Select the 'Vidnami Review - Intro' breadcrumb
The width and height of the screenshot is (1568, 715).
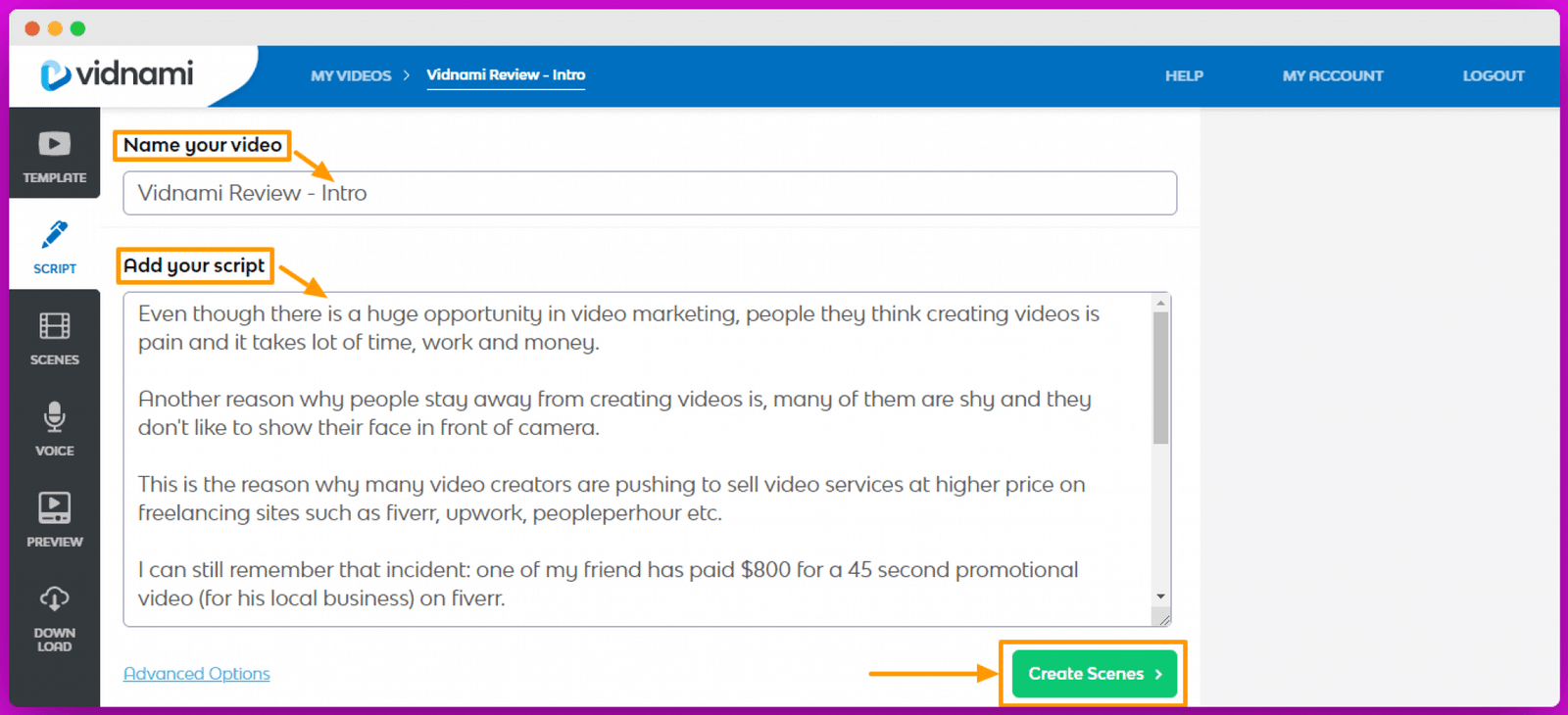(x=506, y=75)
